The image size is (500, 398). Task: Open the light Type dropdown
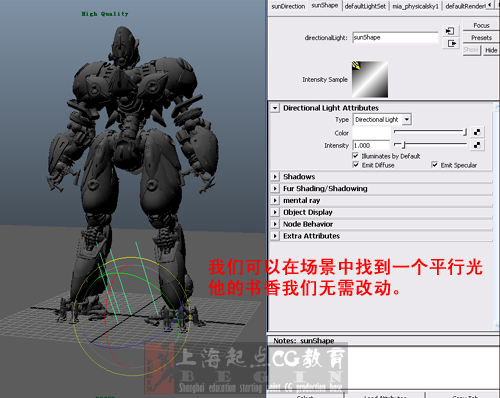382,119
